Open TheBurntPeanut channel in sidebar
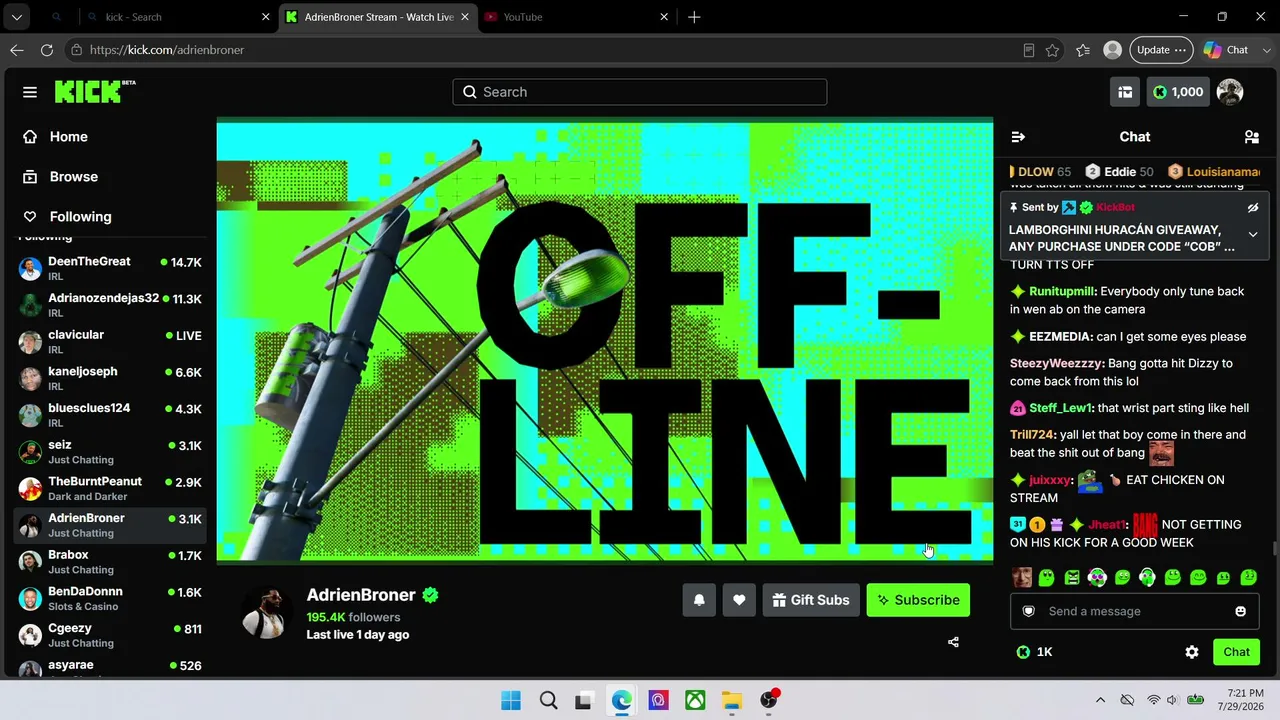Viewport: 1280px width, 720px height. pos(110,488)
